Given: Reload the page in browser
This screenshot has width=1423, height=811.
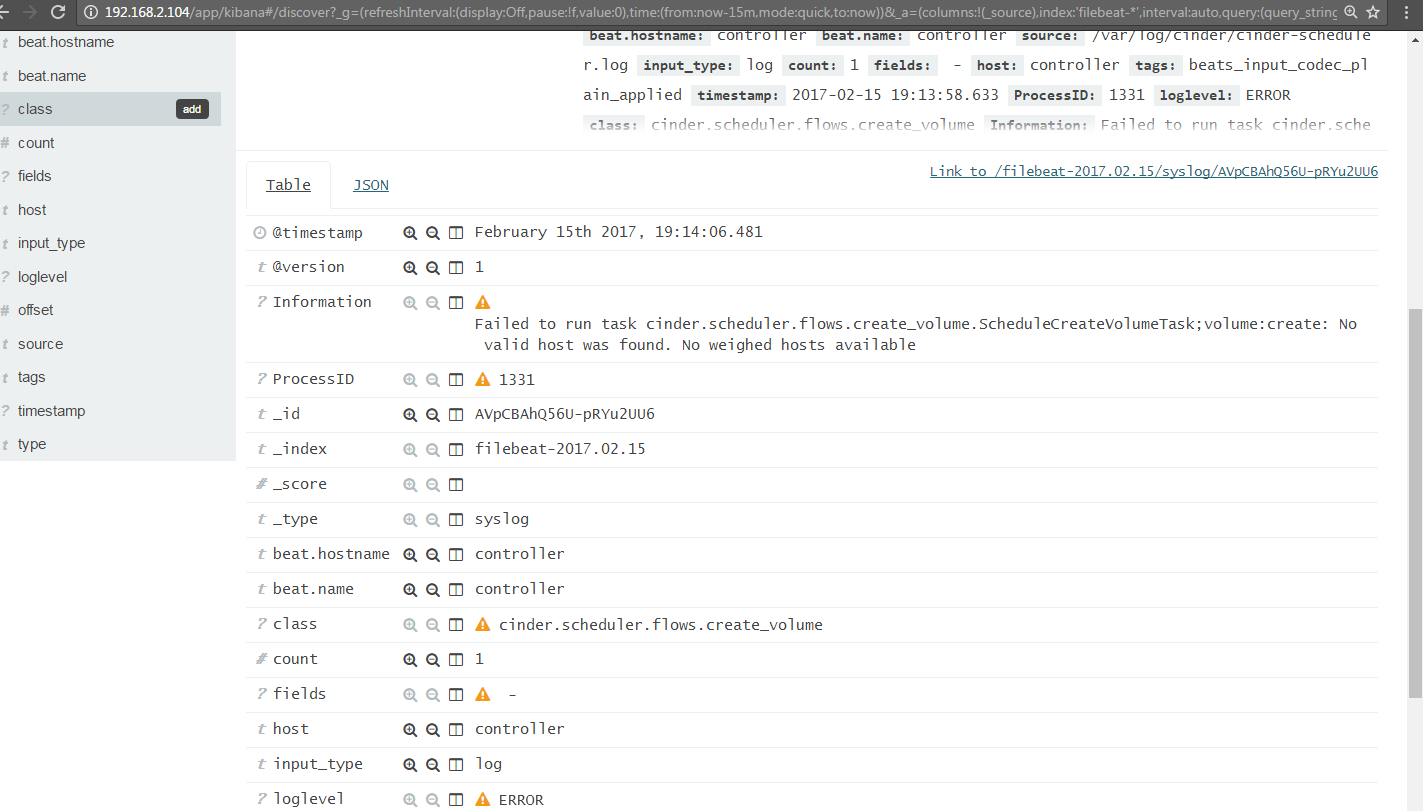Looking at the screenshot, I should click(x=58, y=12).
